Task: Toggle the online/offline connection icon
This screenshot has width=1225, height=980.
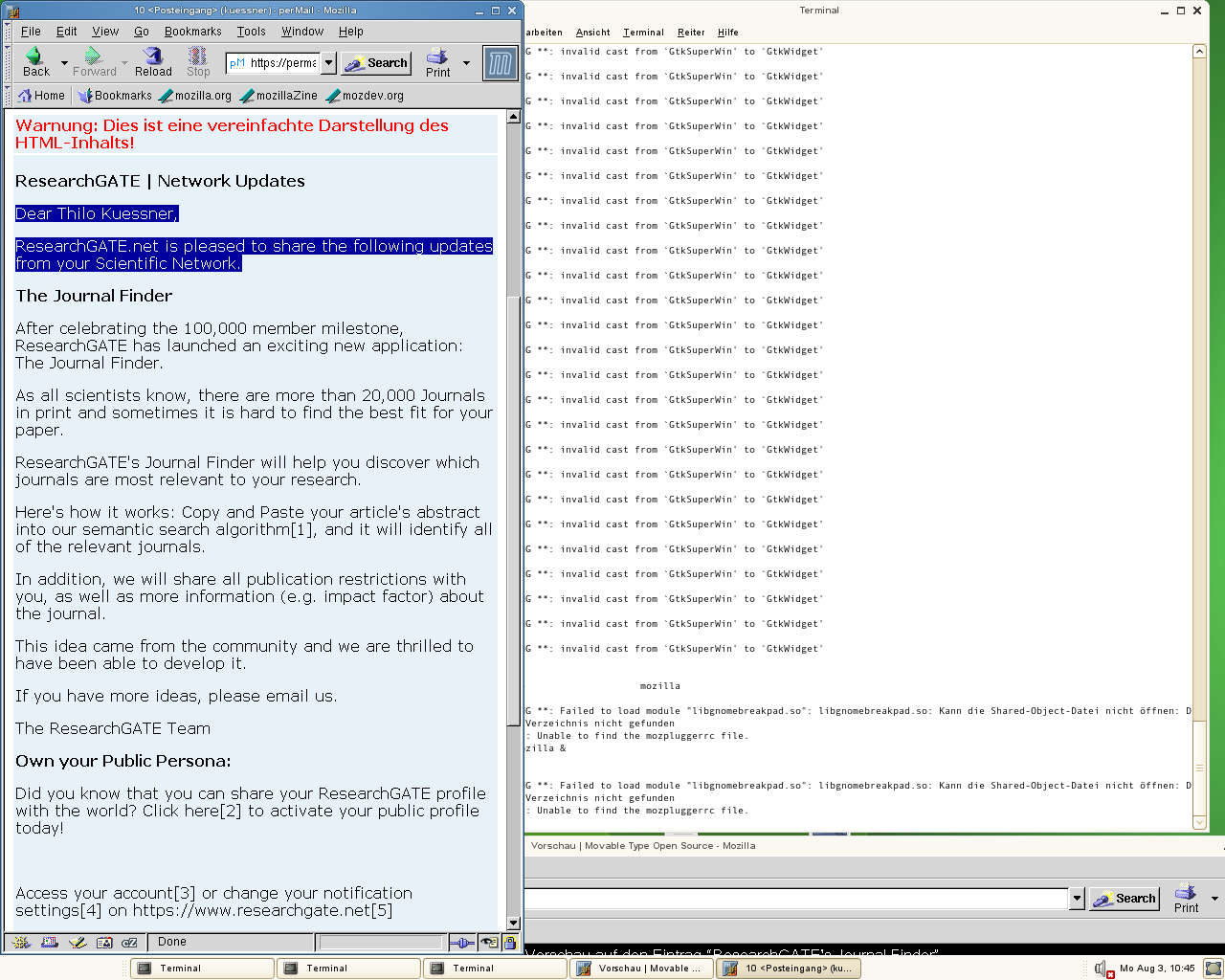Action: click(x=461, y=943)
